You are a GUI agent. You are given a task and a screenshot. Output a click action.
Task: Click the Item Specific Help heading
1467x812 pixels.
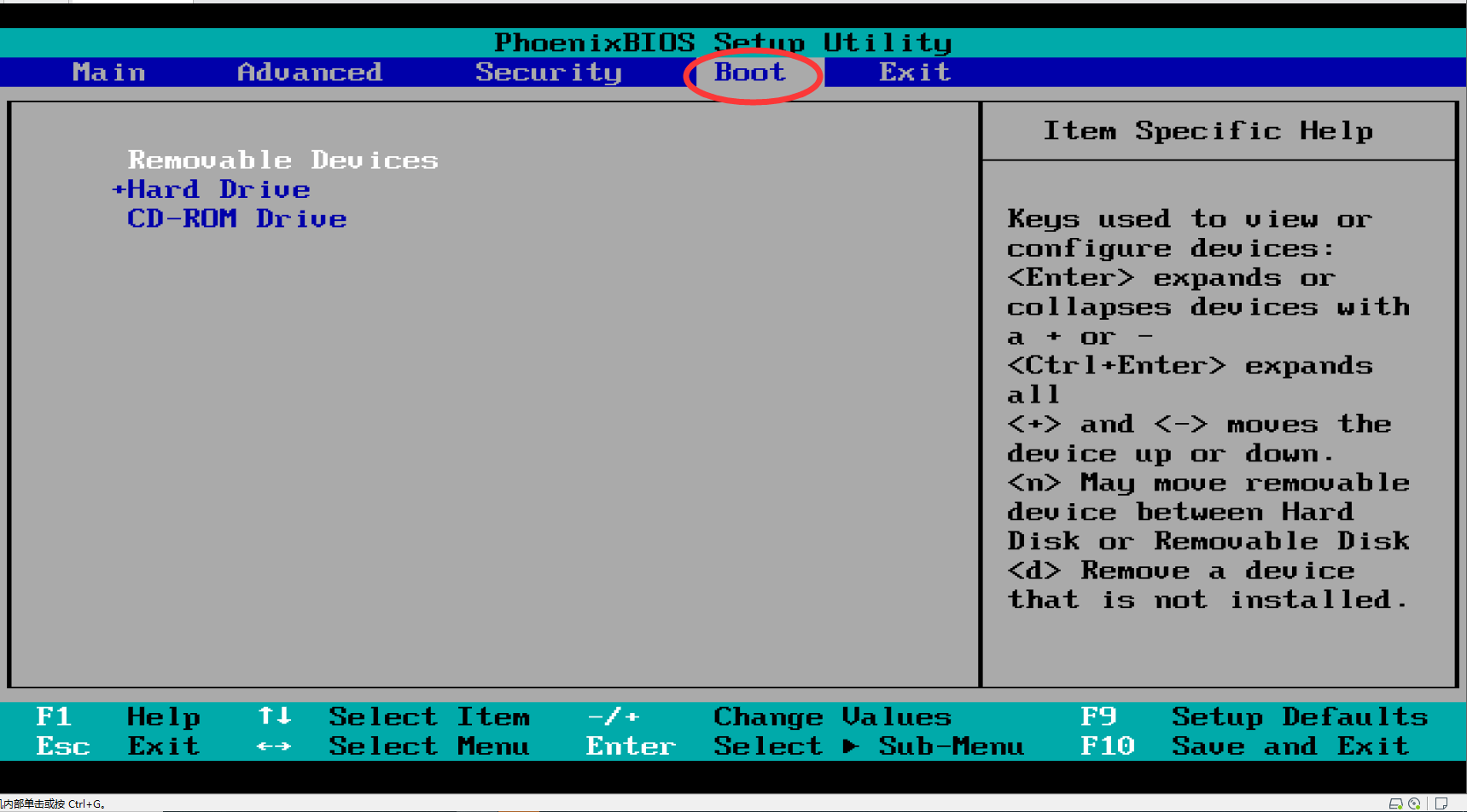pos(1208,130)
